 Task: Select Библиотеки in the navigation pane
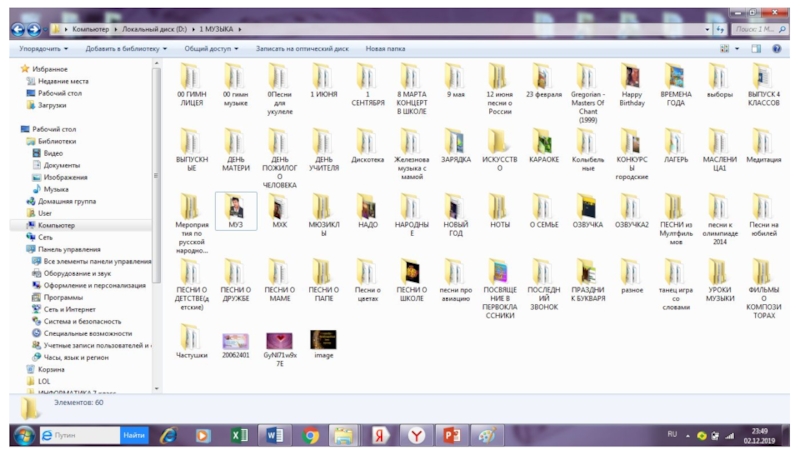52,141
